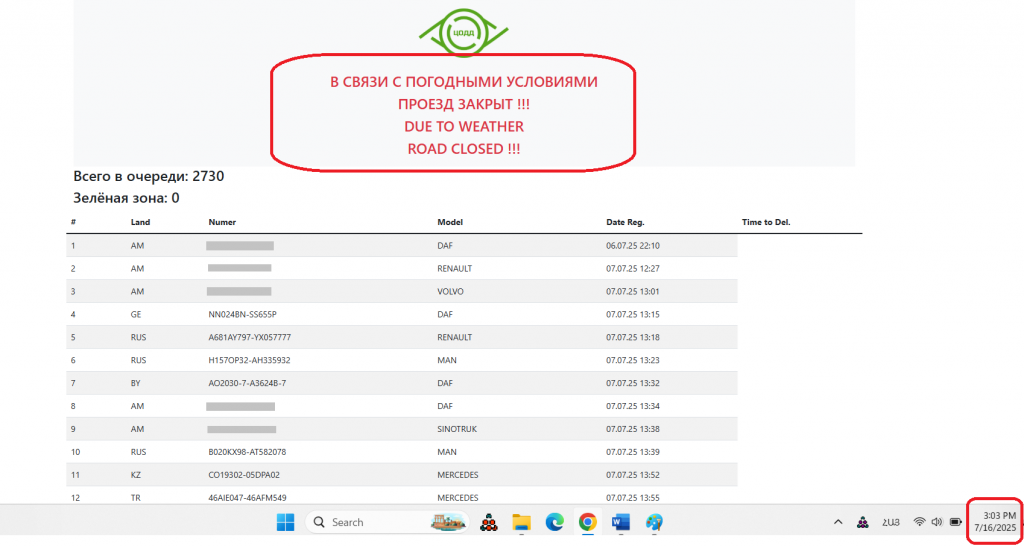Switch the keyboard input language indicator
1024x546 pixels.
point(890,522)
